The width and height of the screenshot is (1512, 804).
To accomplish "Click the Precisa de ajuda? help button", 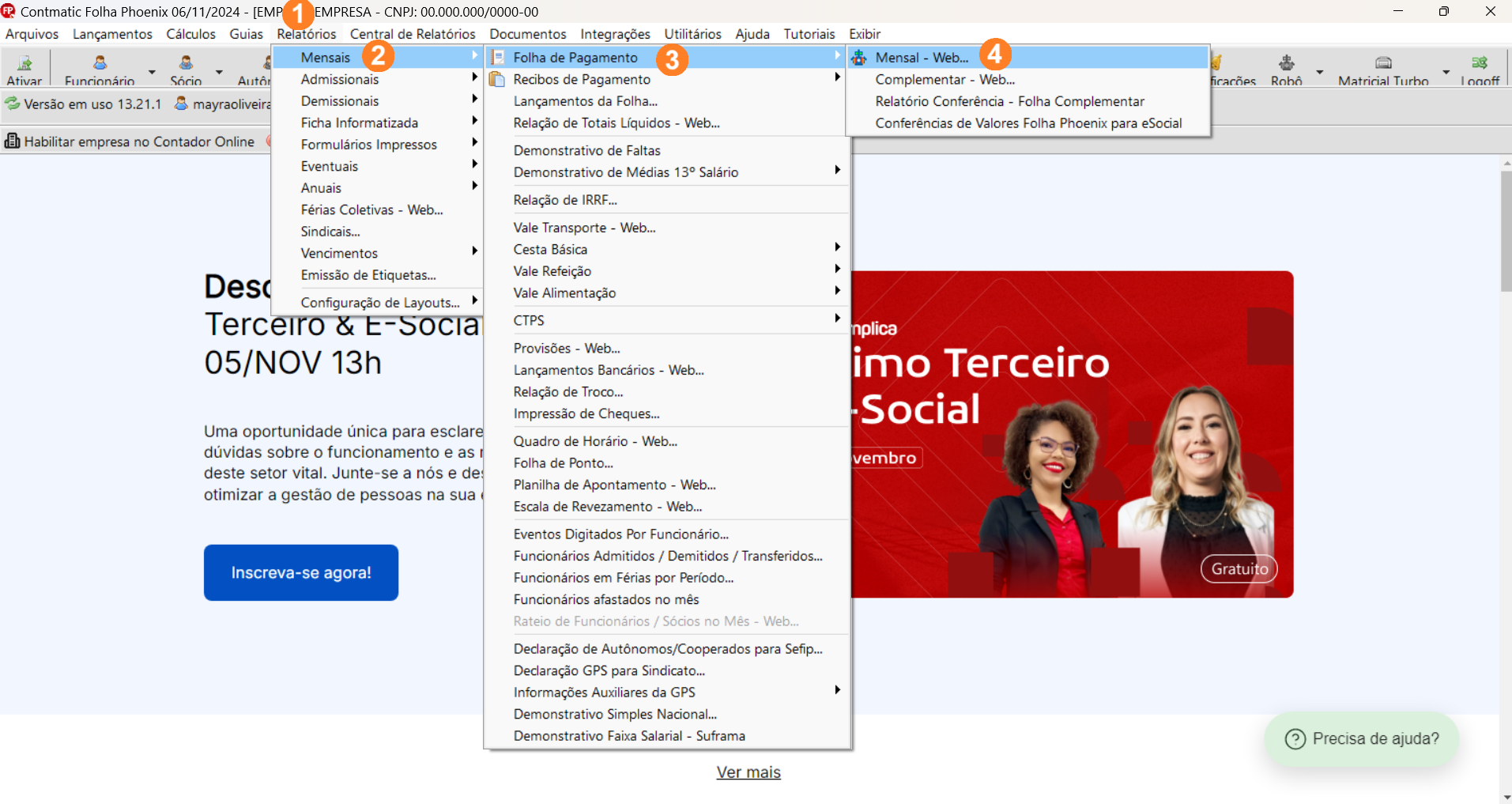I will tap(1361, 738).
